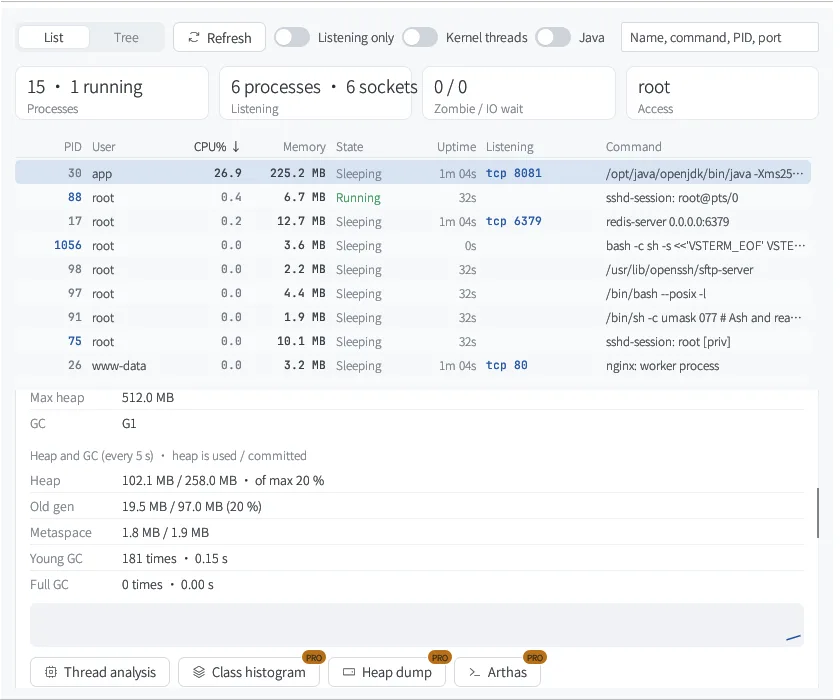The height and width of the screenshot is (700, 840).
Task: Sort by the Uptime column header
Action: click(456, 147)
